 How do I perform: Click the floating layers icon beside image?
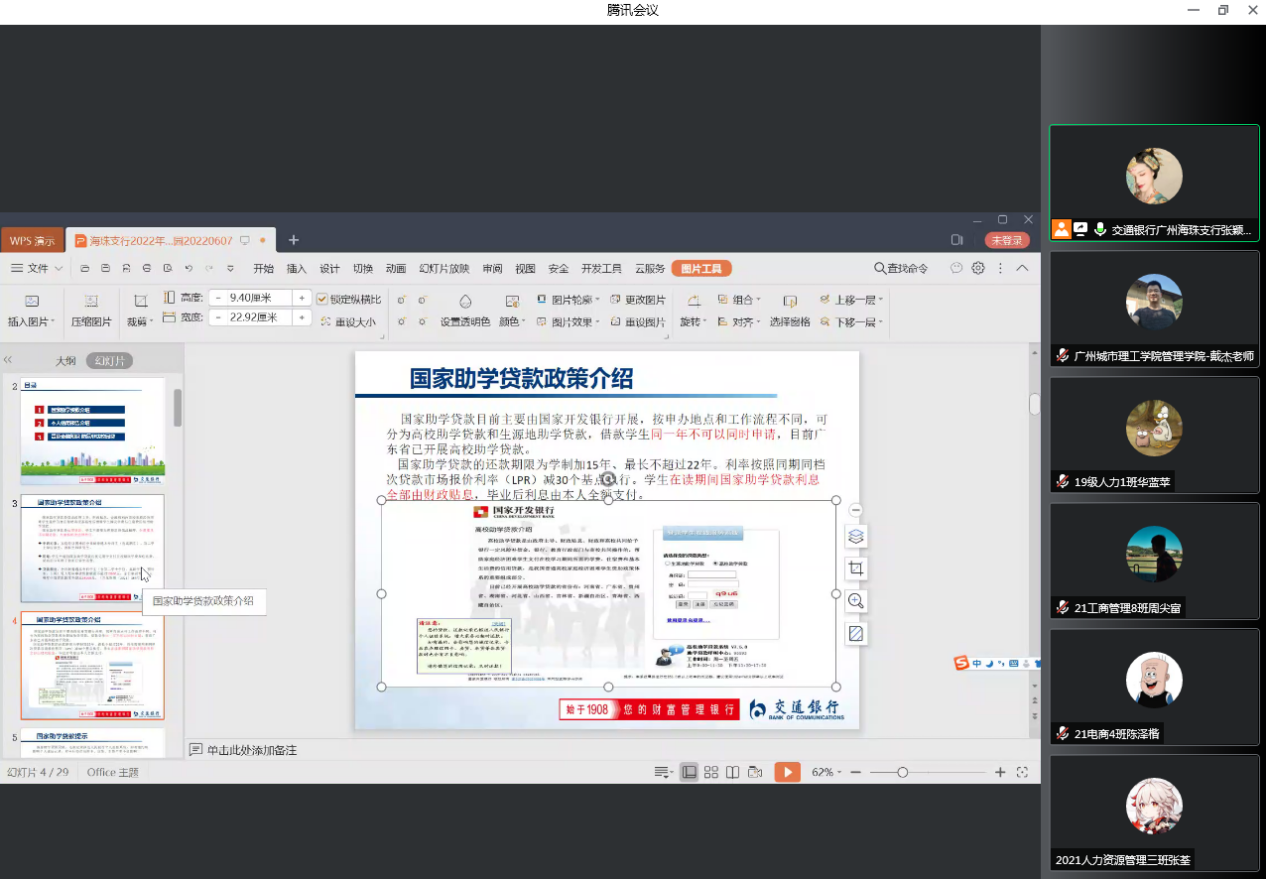coord(855,536)
